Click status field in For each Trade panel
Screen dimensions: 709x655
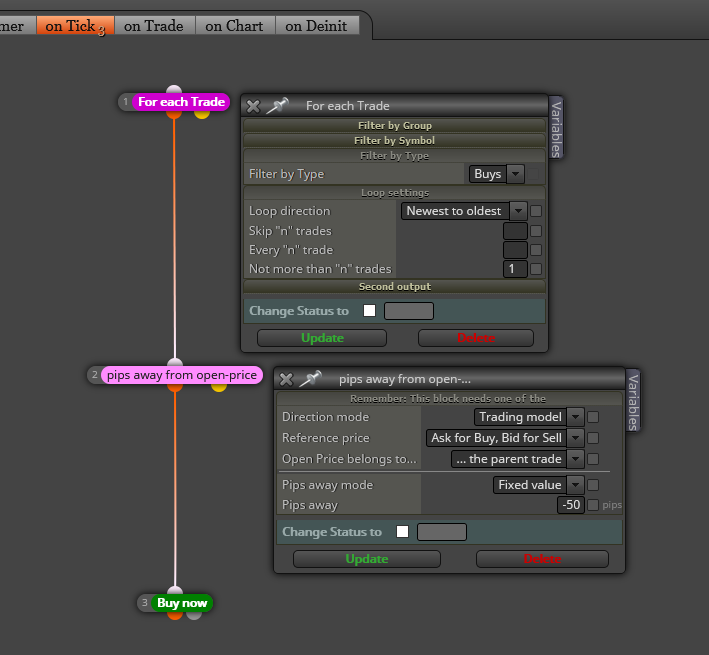click(409, 311)
